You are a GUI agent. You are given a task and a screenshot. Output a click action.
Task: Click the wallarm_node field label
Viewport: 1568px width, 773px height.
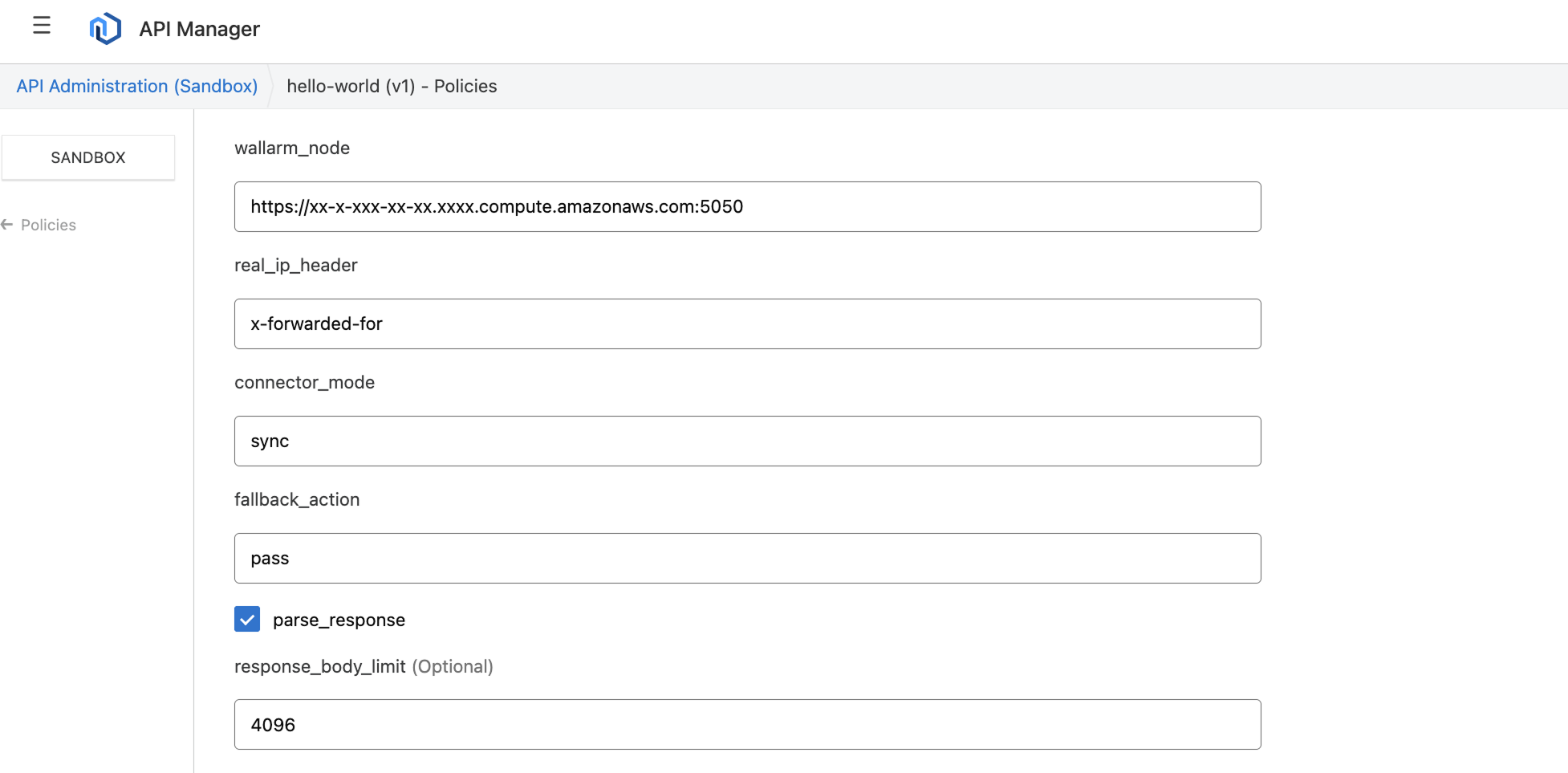pyautogui.click(x=292, y=148)
